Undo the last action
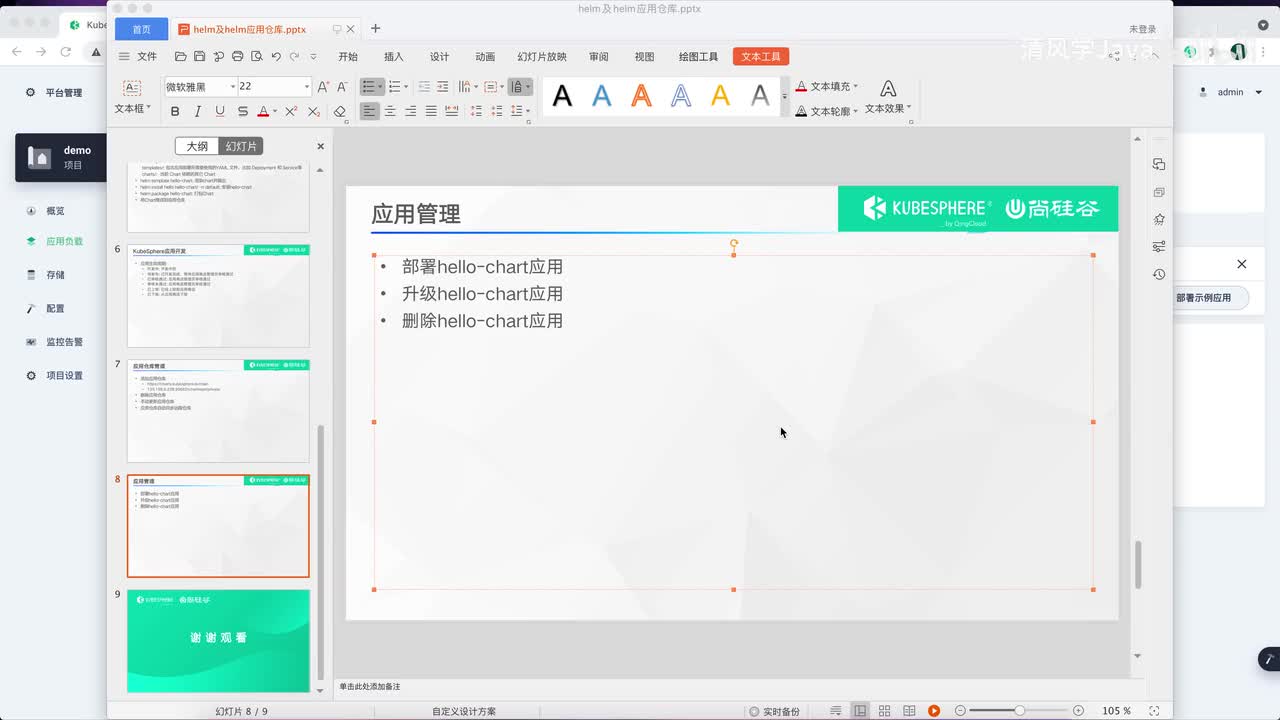Screen dimensions: 1280x720 (276, 57)
